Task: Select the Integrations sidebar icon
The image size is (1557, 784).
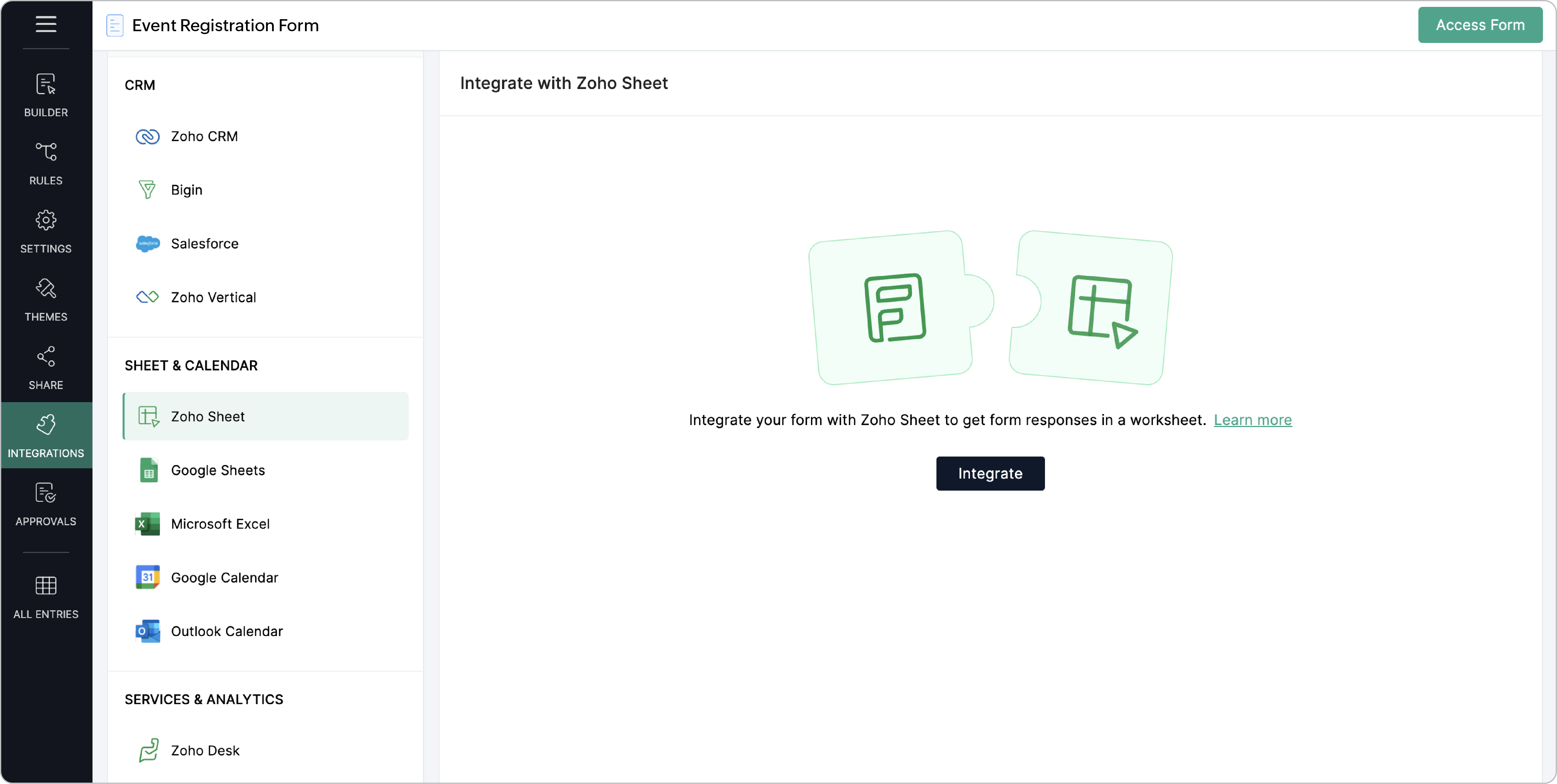Action: tap(46, 435)
